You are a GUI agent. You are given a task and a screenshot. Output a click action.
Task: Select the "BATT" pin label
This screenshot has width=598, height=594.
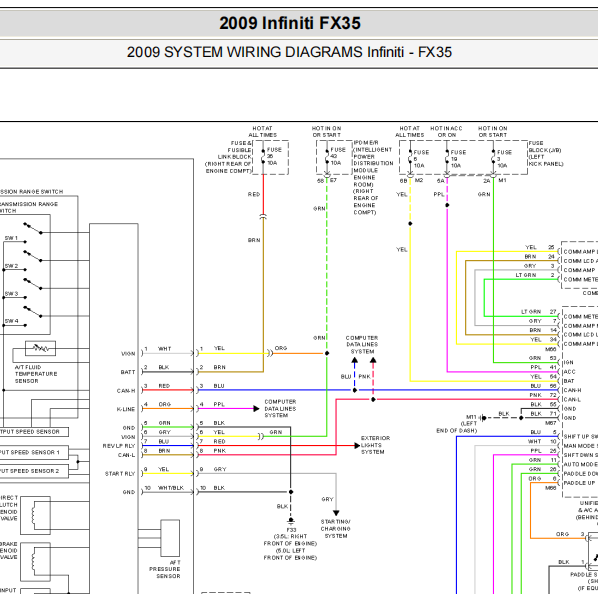click(128, 372)
